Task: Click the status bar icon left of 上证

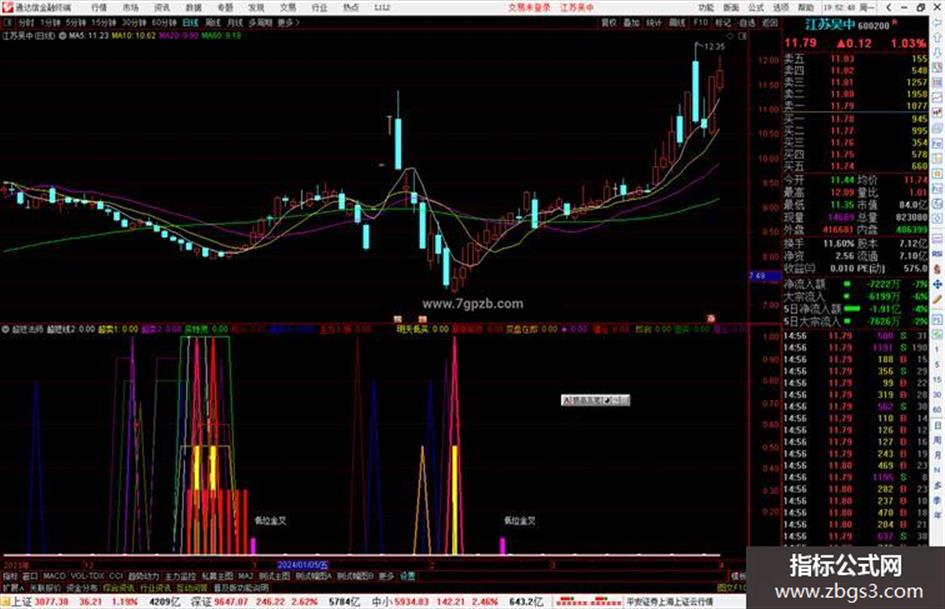Action: click(x=5, y=602)
